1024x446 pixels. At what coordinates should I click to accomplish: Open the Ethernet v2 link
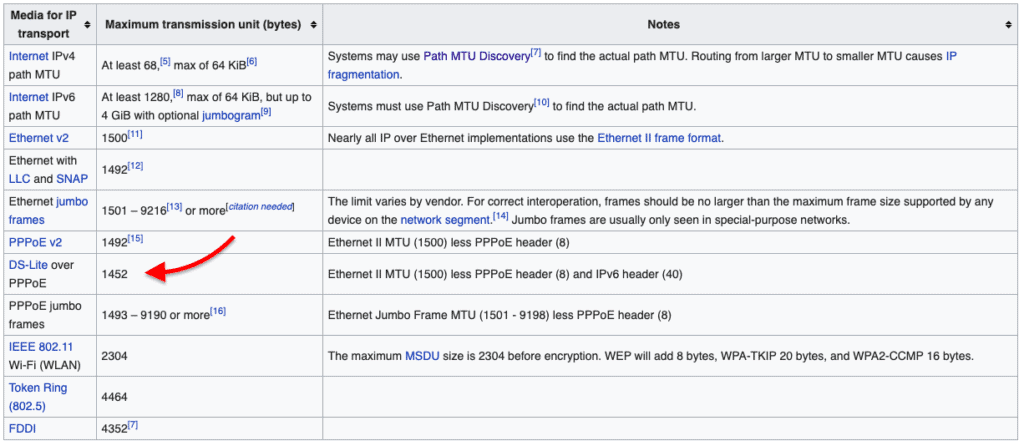tap(39, 138)
